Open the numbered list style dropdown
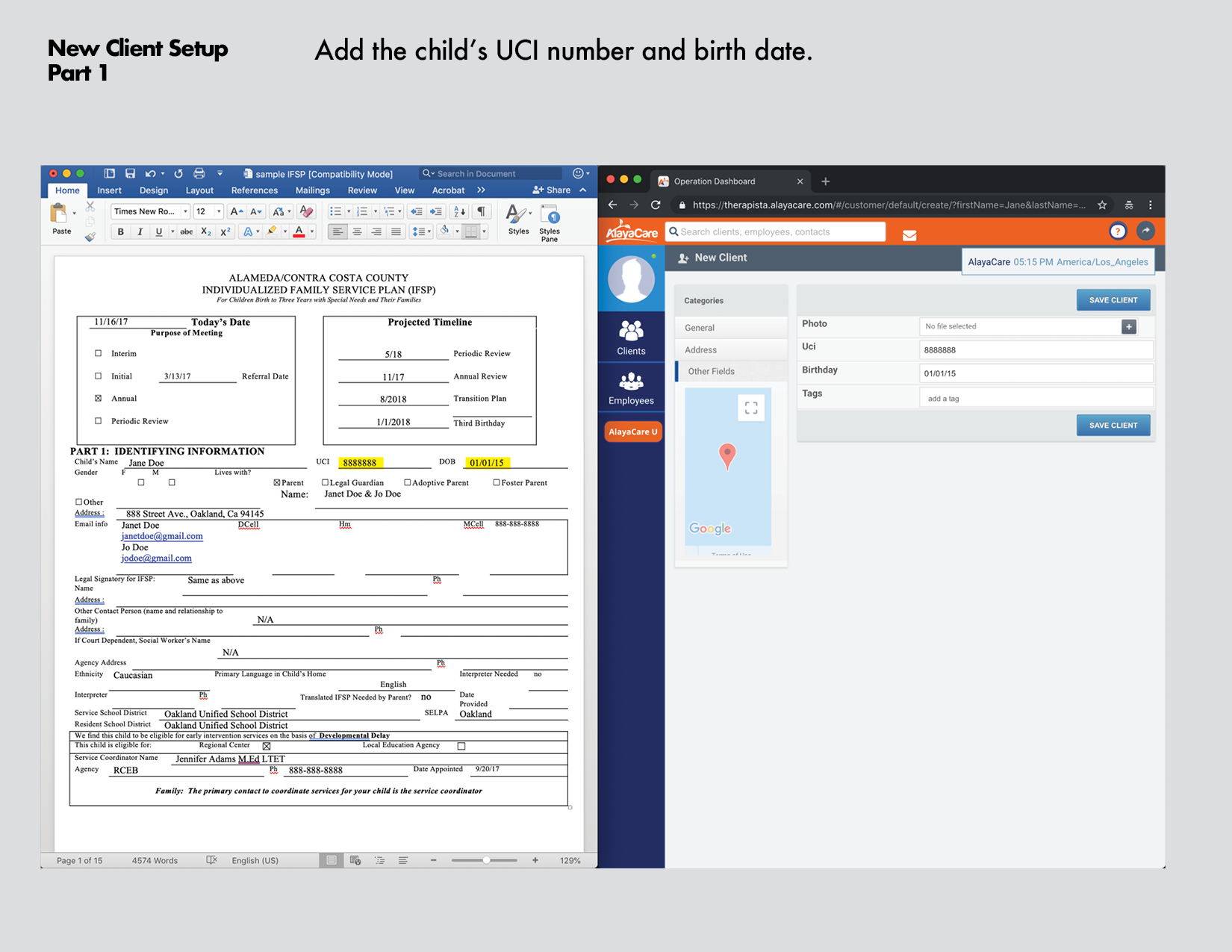1232x952 pixels. tap(375, 211)
